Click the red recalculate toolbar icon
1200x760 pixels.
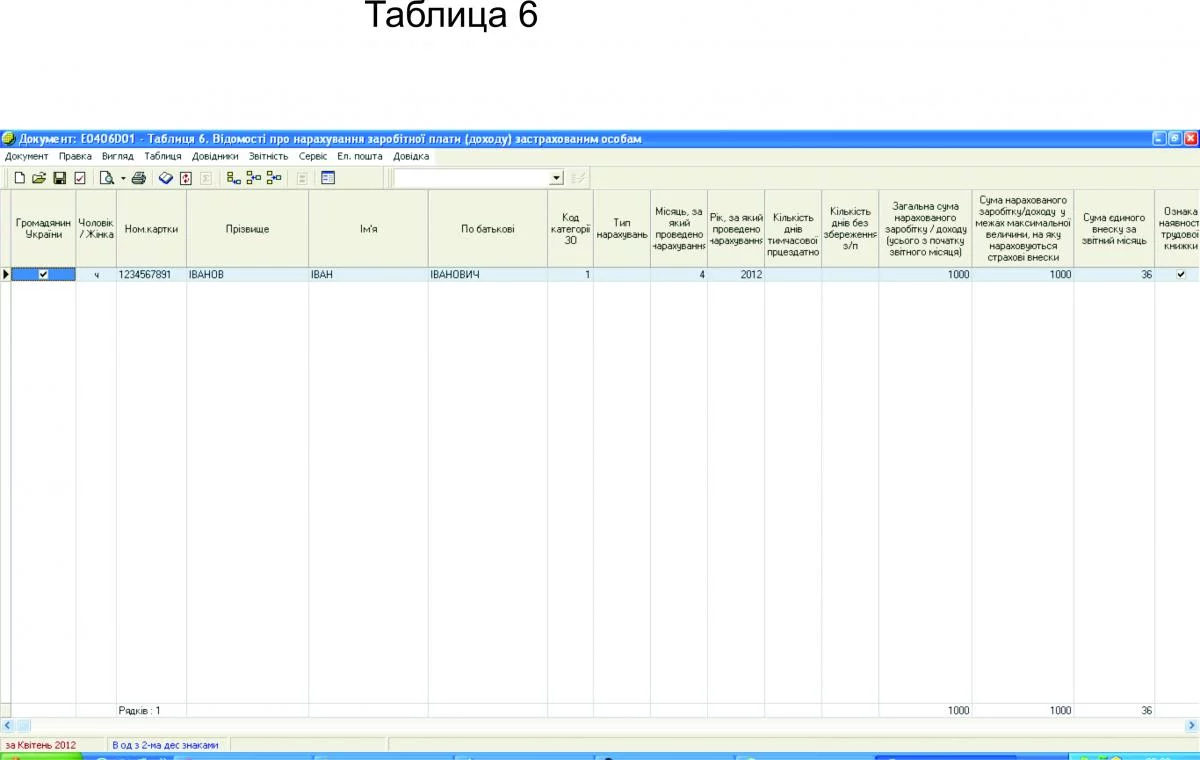click(x=186, y=178)
